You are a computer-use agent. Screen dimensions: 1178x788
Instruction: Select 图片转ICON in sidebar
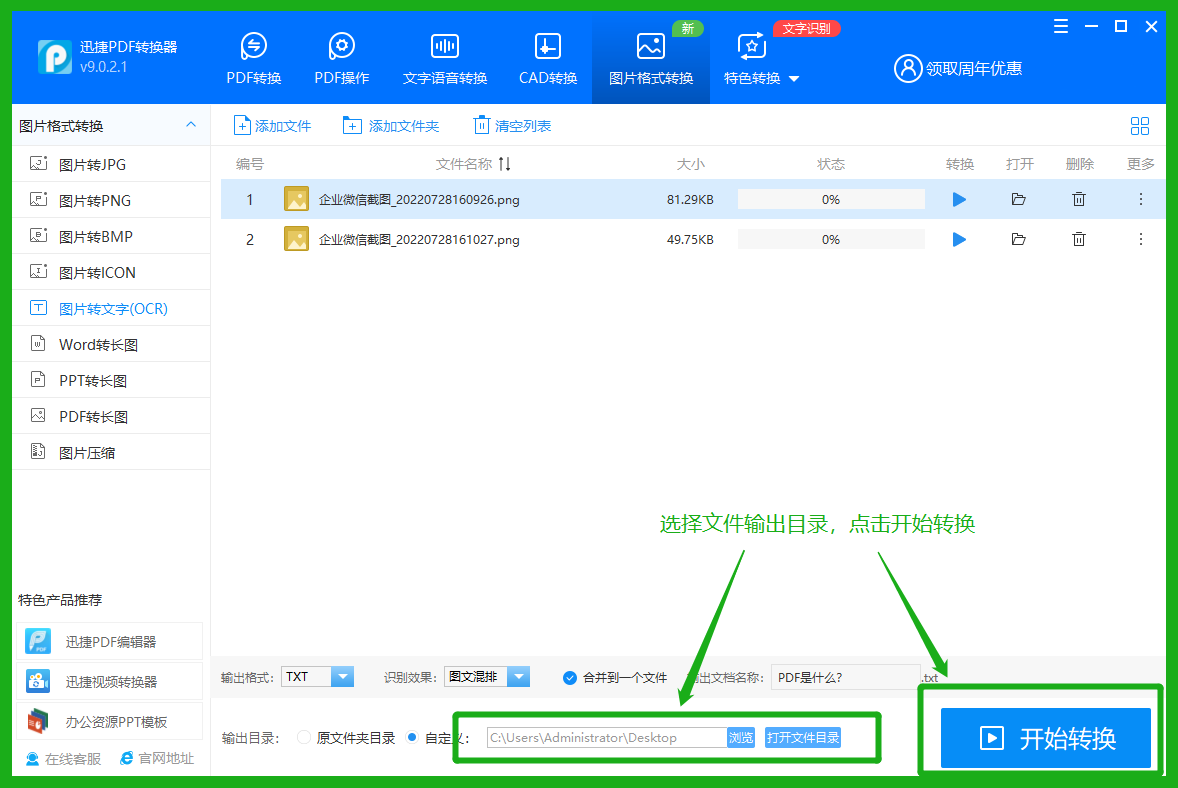111,273
